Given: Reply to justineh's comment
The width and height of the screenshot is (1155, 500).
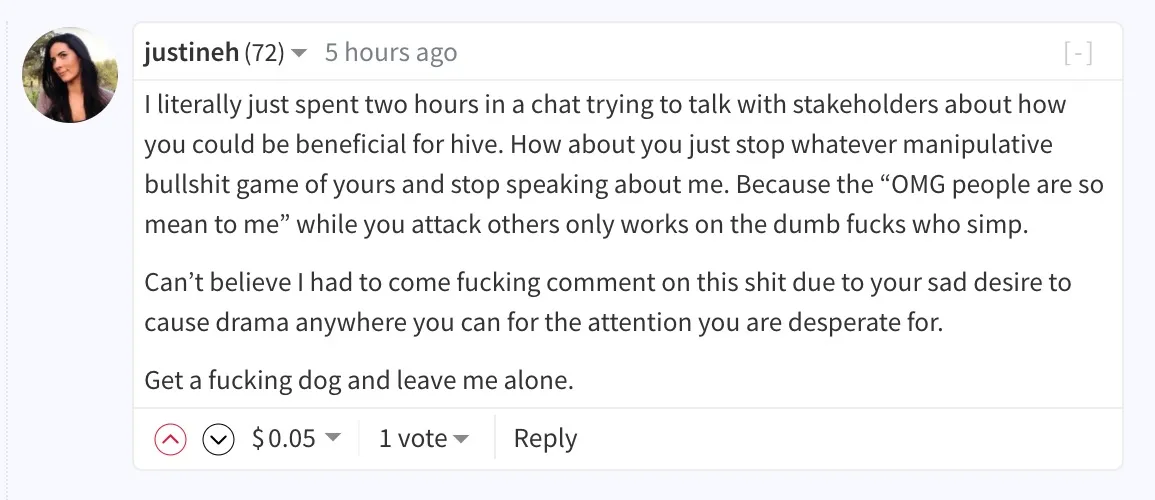Looking at the screenshot, I should [x=545, y=438].
